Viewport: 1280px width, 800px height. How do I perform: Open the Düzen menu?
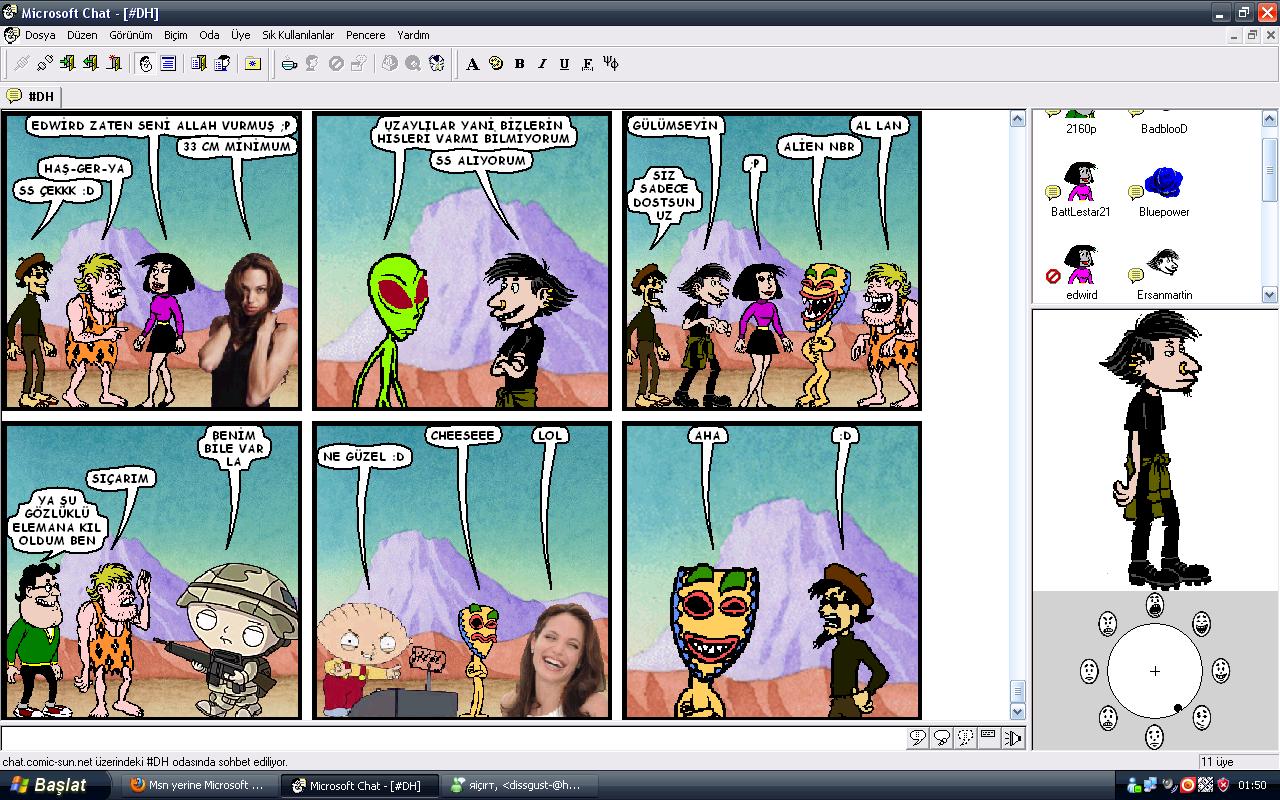click(x=82, y=35)
